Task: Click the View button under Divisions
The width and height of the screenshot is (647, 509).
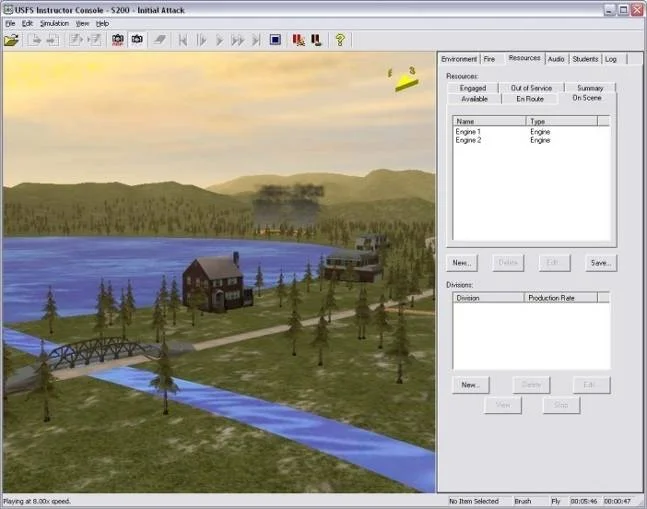Action: click(x=503, y=405)
